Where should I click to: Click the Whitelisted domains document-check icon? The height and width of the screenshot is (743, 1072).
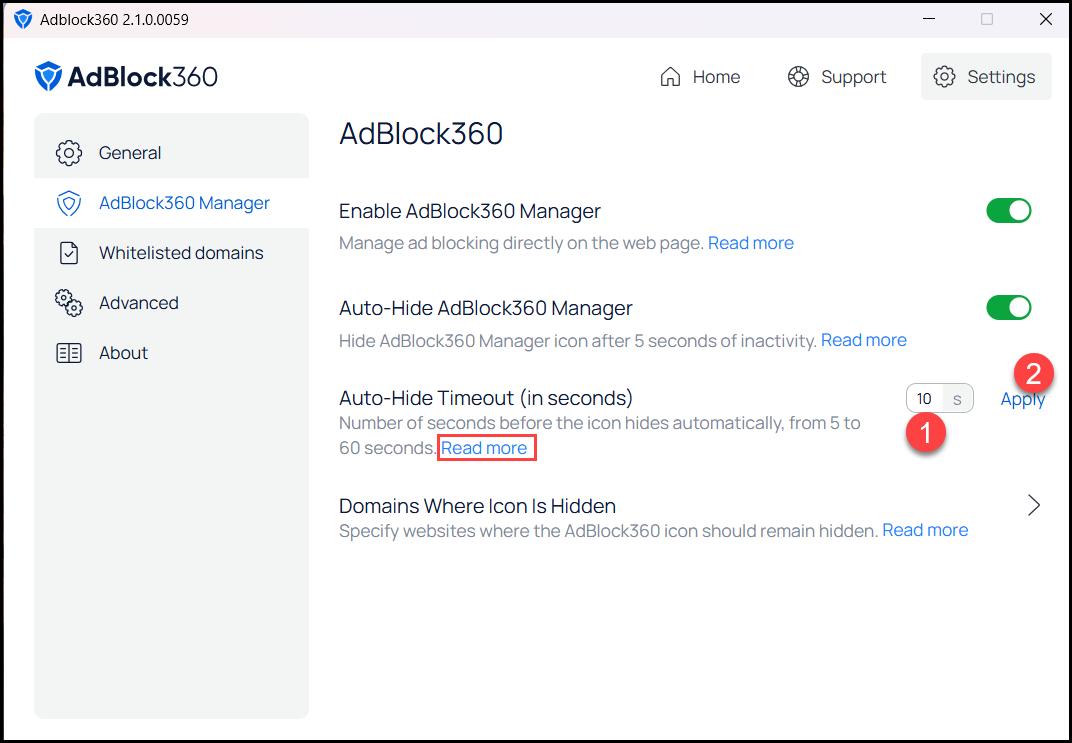tap(68, 253)
